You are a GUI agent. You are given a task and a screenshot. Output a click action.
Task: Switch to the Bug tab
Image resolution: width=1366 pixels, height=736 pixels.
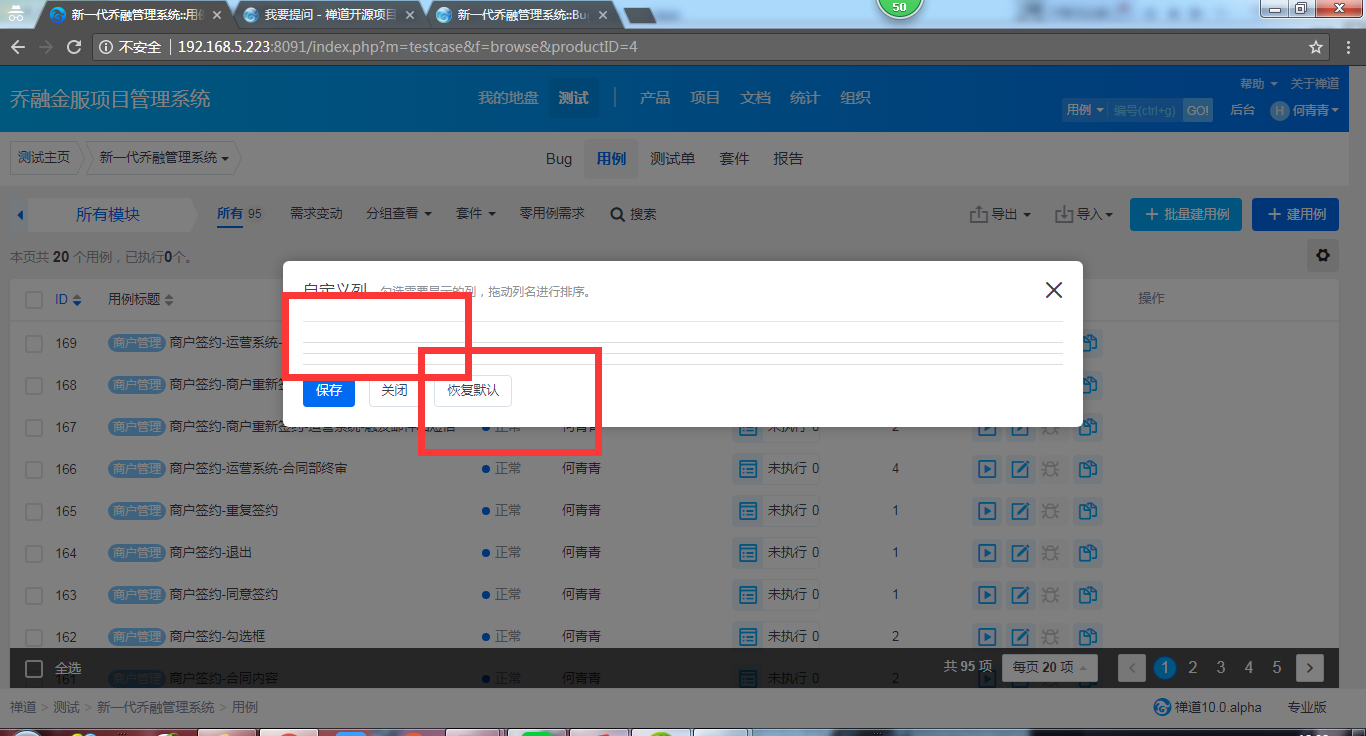(559, 159)
